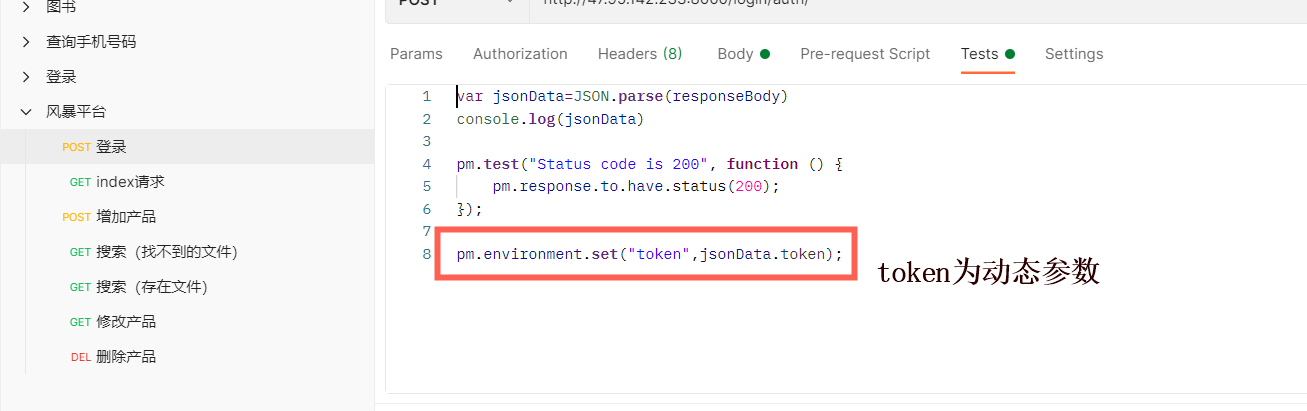Select the GET index请求 request
The width and height of the screenshot is (1307, 411).
[130, 182]
